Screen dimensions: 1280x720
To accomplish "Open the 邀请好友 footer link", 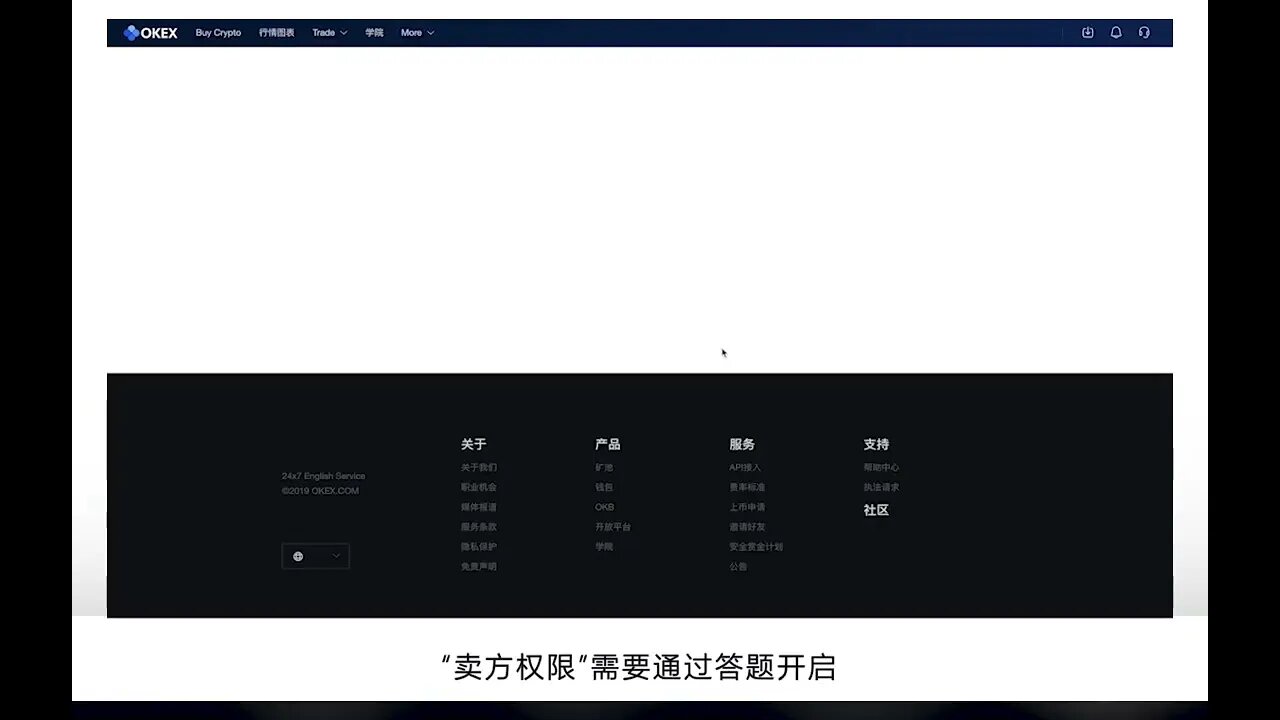I will point(747,527).
